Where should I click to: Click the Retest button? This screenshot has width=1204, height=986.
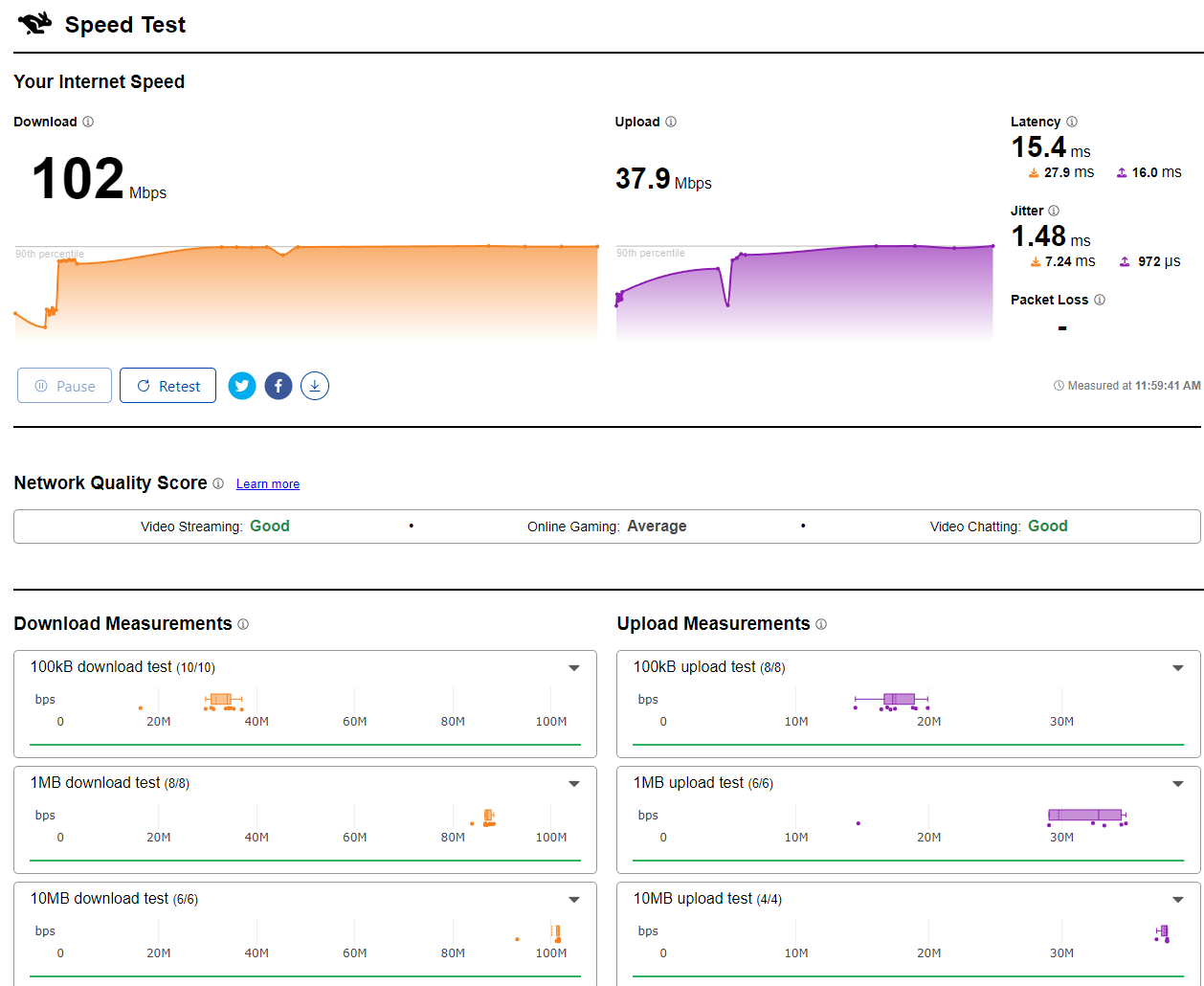(167, 386)
